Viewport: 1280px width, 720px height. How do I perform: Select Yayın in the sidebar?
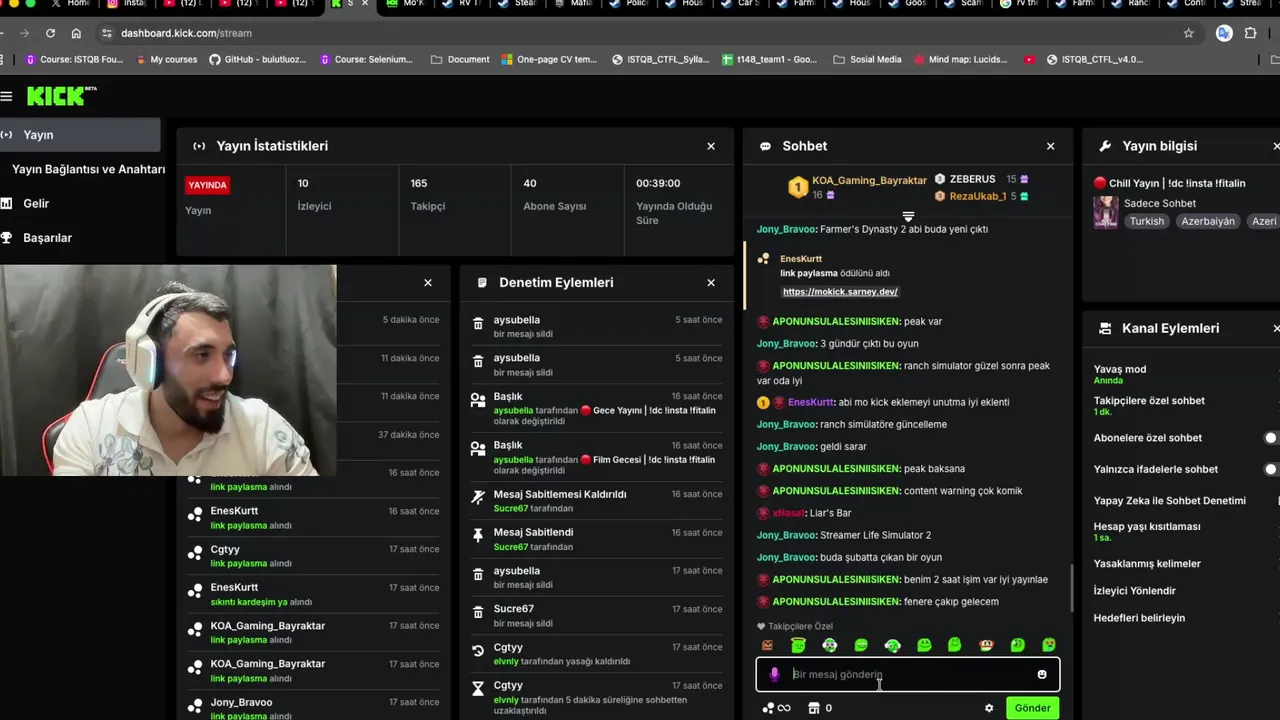(80, 135)
